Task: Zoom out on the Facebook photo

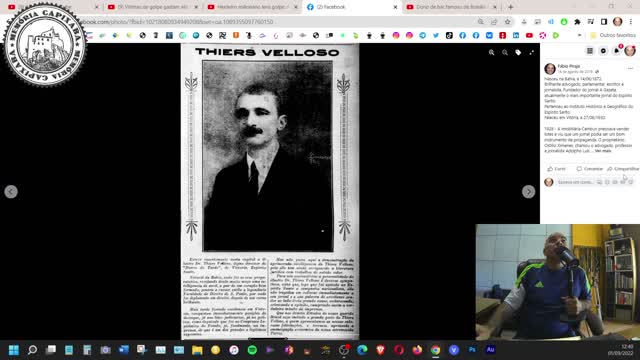Action: click(x=505, y=53)
